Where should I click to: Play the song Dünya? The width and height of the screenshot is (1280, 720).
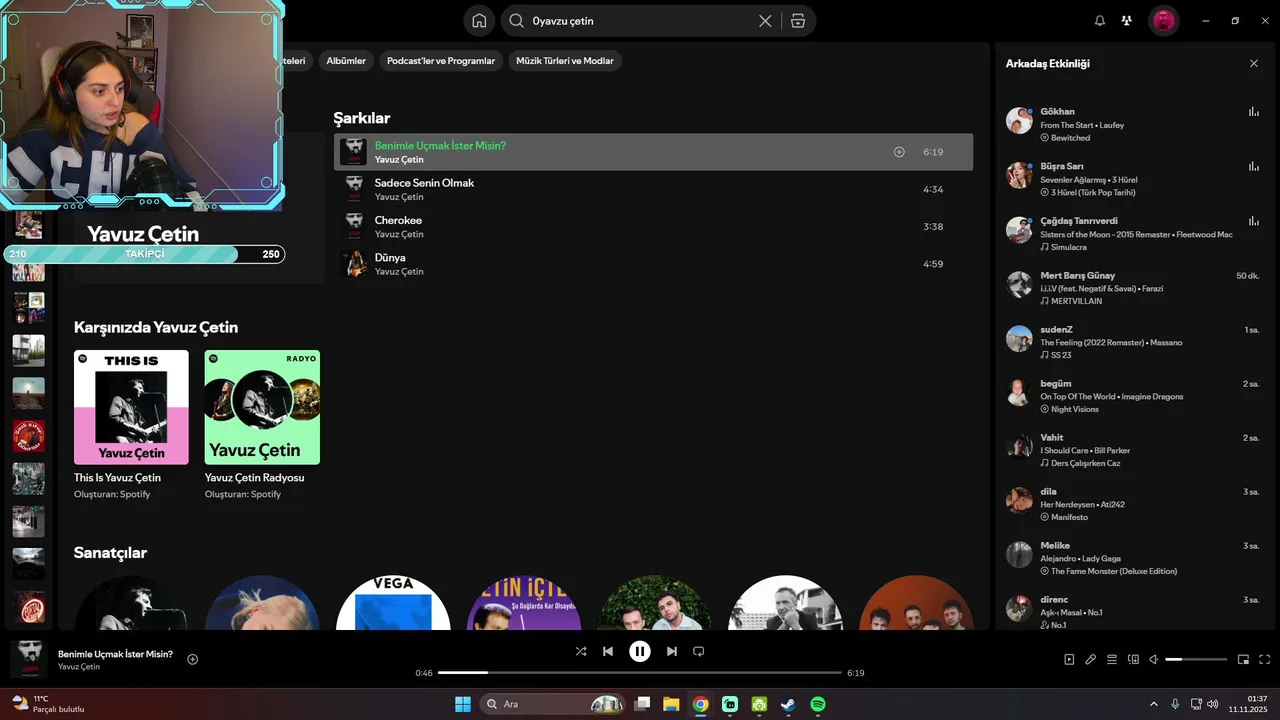[x=653, y=264]
